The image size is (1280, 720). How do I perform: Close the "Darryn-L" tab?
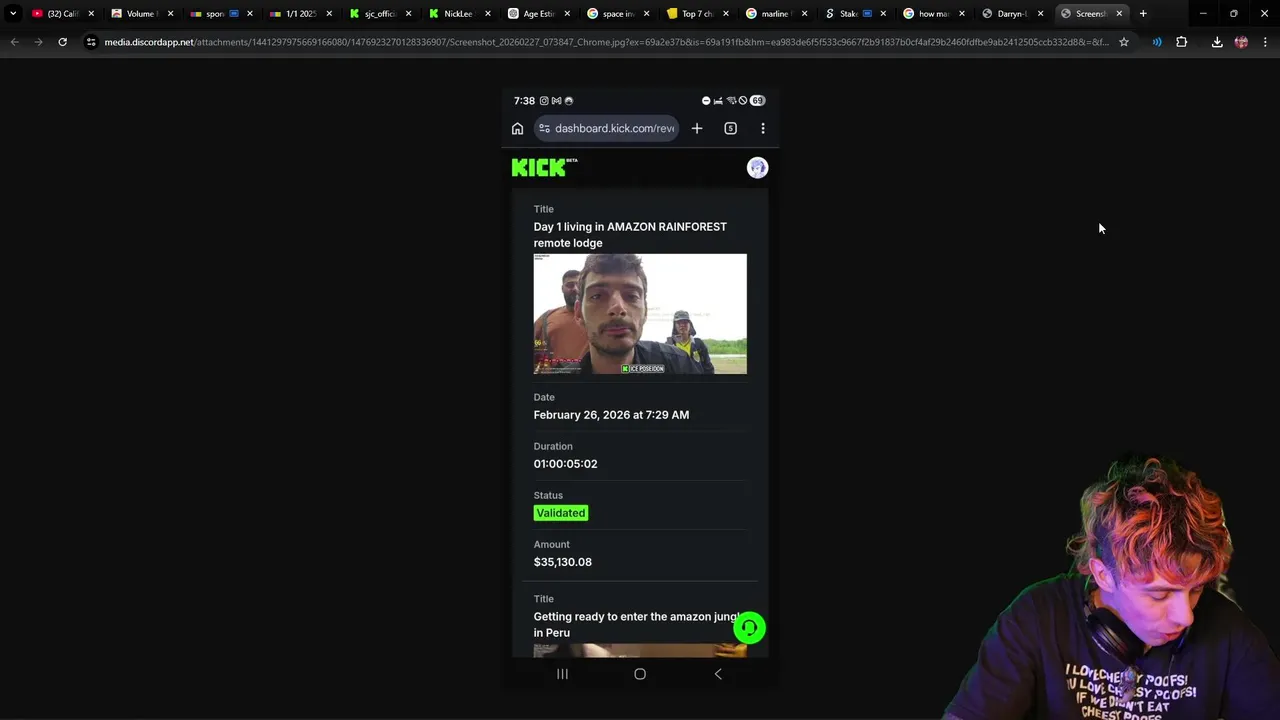point(1041,14)
